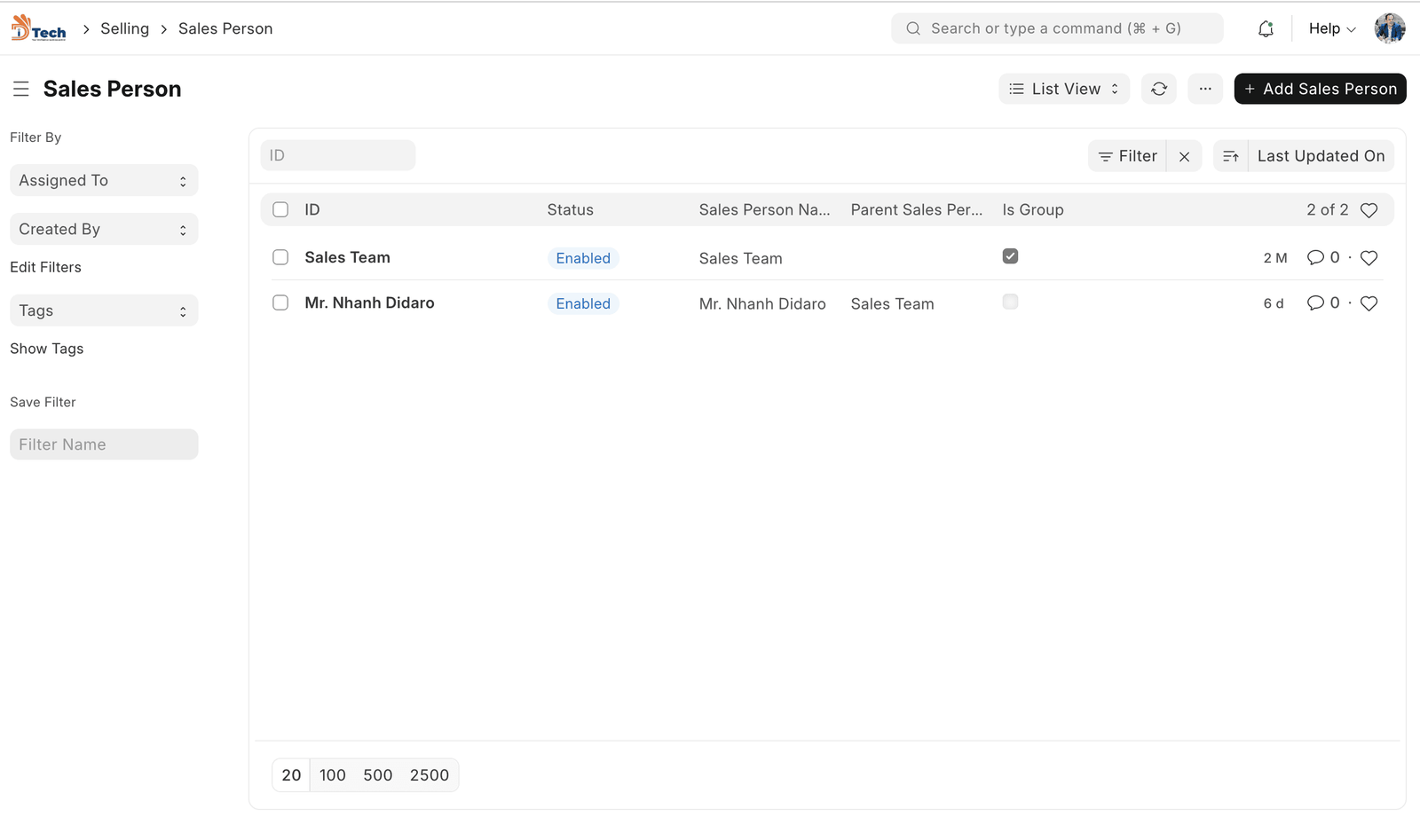Click the refresh list icon
1420x840 pixels.
click(1159, 89)
